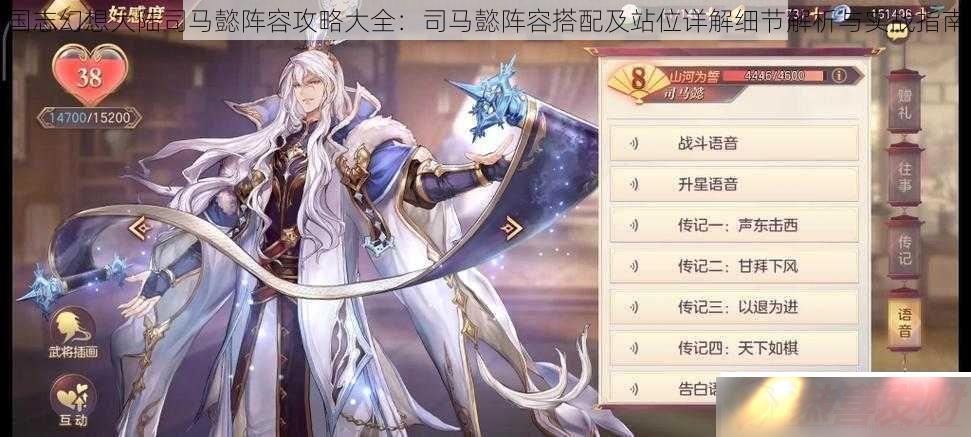Image resolution: width=971 pixels, height=437 pixels.
Task: Play the 战斗语音 speaker icon
Action: click(x=634, y=144)
